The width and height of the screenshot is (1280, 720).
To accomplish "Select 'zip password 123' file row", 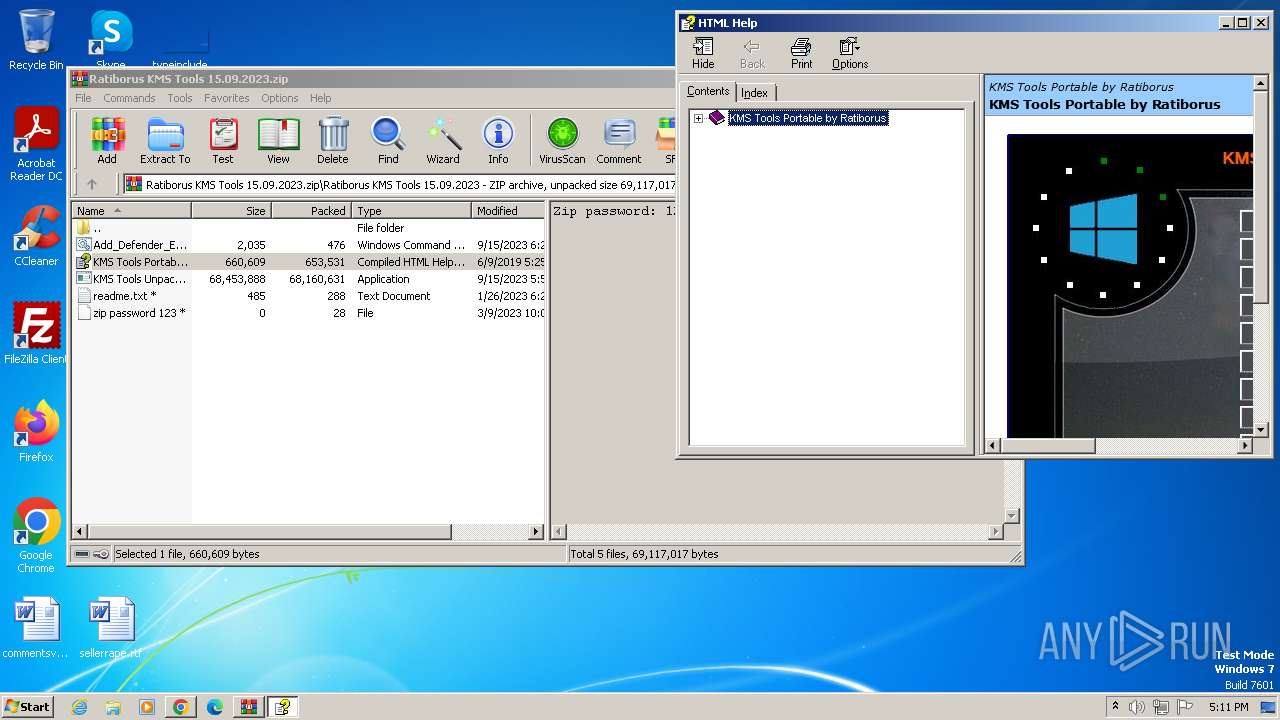I will pyautogui.click(x=309, y=313).
